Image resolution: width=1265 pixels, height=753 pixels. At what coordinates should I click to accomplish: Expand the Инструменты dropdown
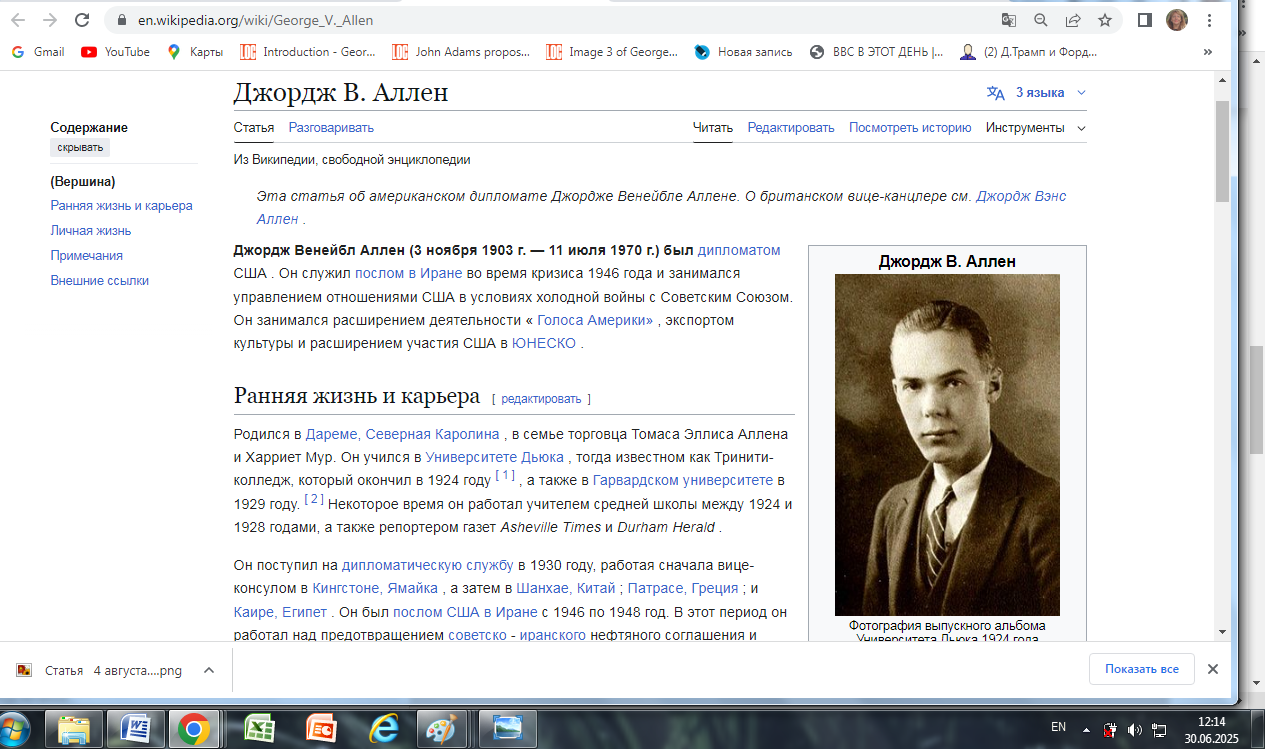[1035, 128]
